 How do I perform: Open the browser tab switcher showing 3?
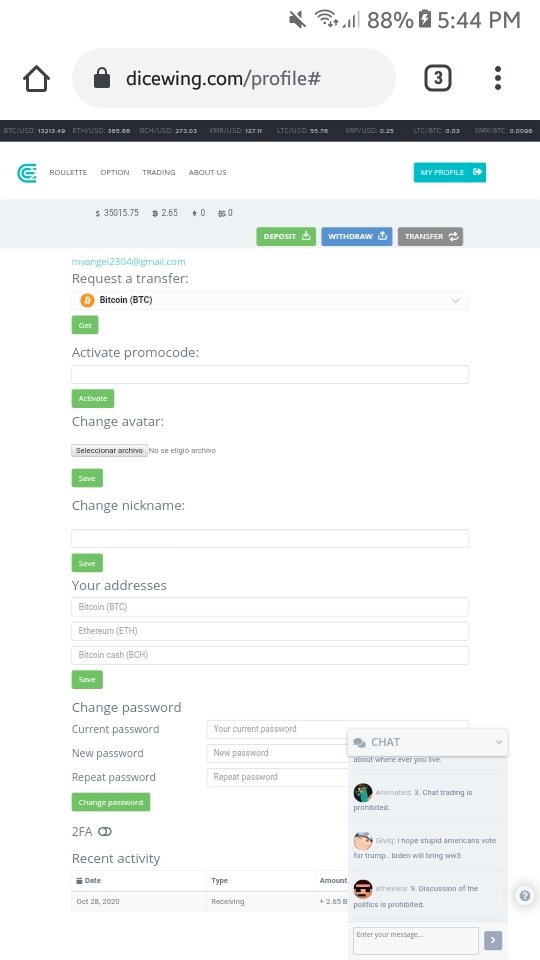[x=438, y=78]
